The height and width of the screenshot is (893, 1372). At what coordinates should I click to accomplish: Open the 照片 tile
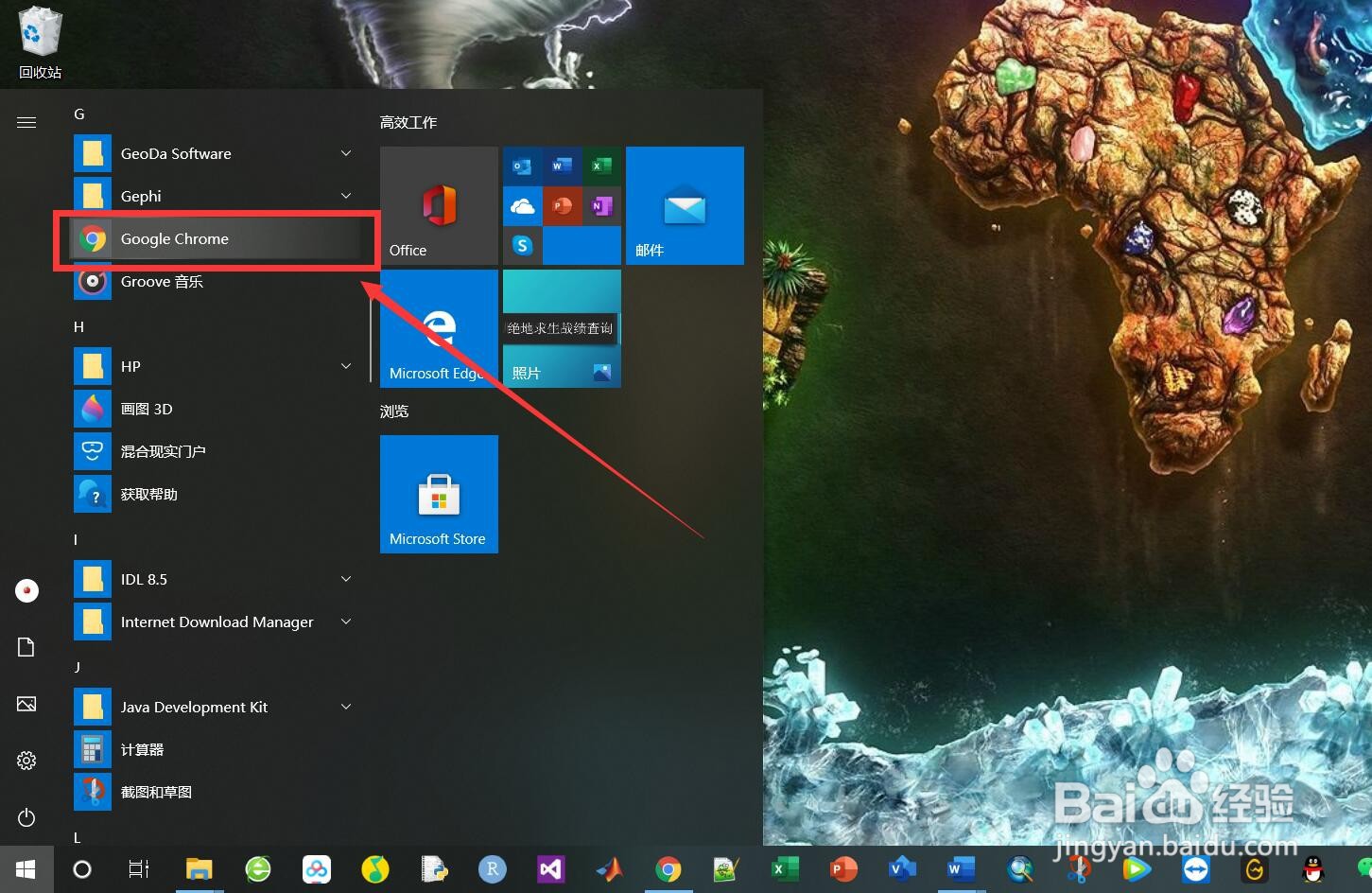click(562, 328)
